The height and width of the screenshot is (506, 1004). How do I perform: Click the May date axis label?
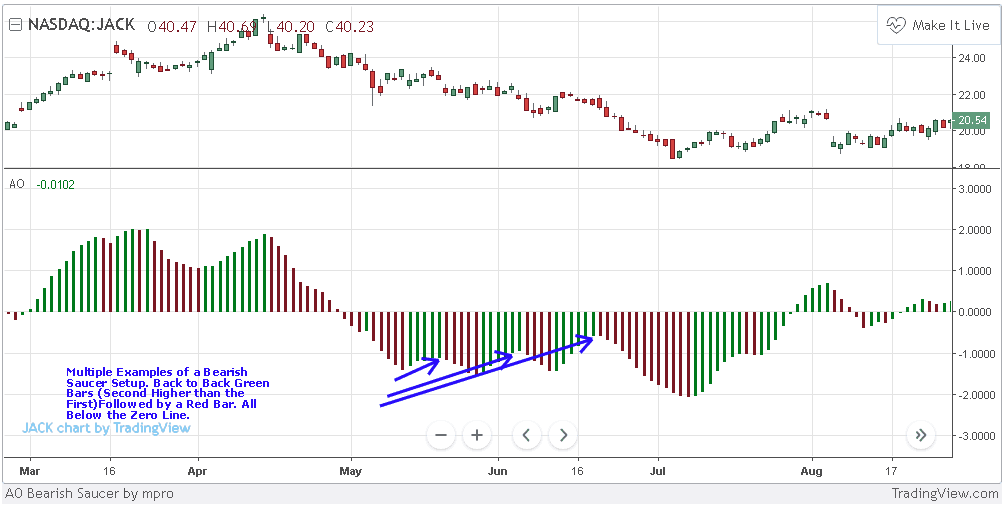pyautogui.click(x=352, y=469)
